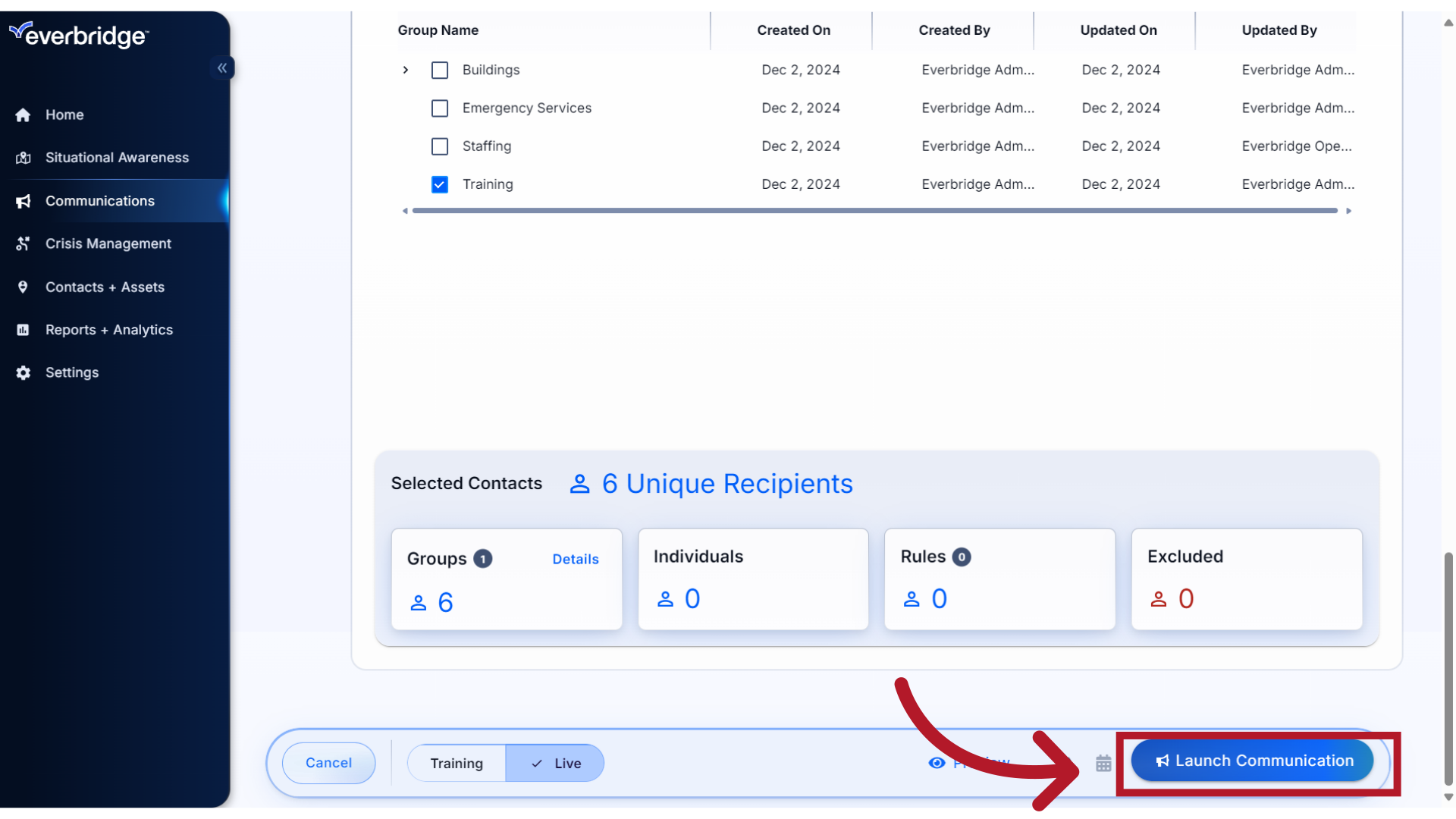Click the Launch Communication button
Viewport: 1456px width, 819px height.
click(x=1252, y=760)
